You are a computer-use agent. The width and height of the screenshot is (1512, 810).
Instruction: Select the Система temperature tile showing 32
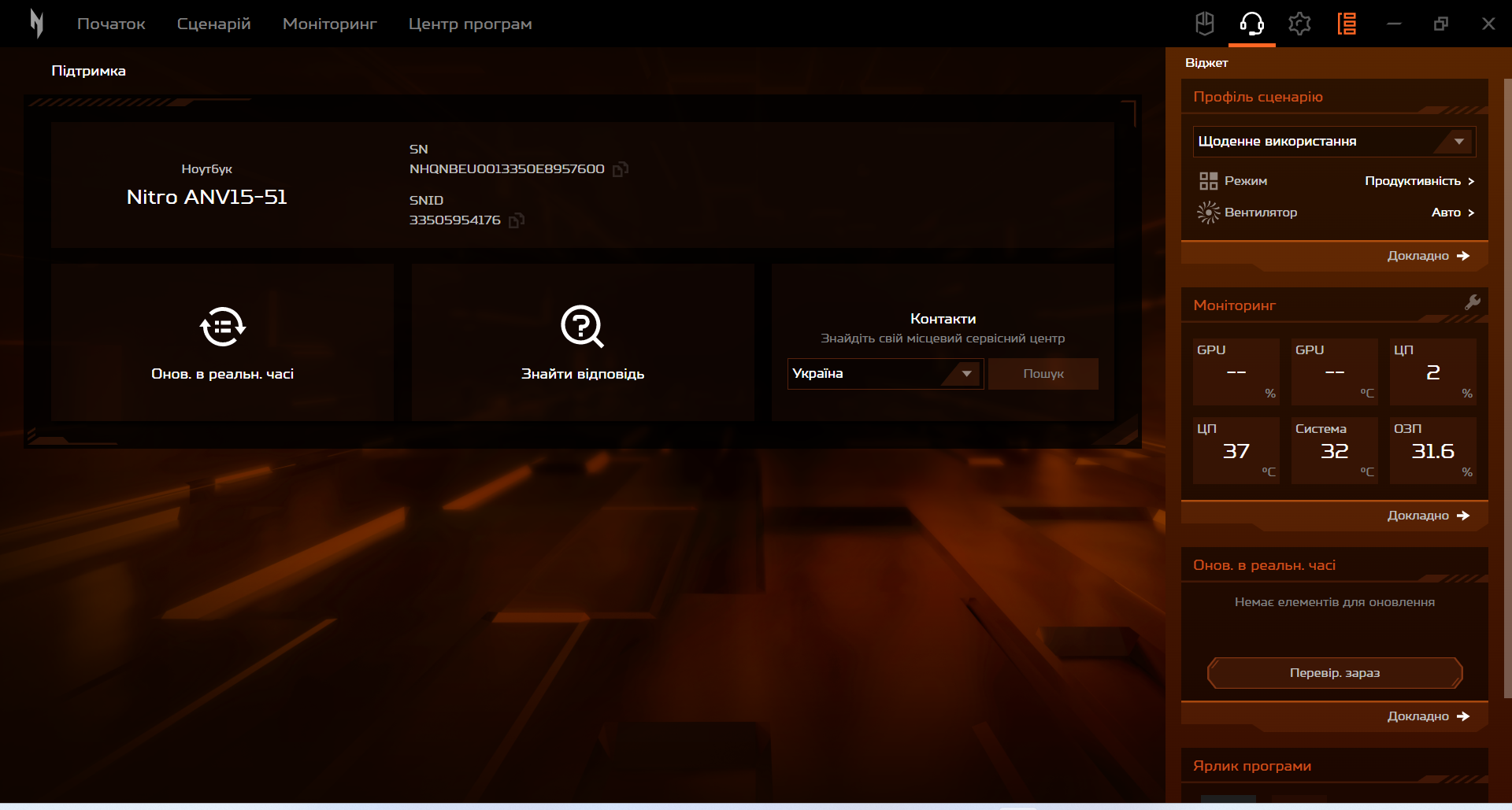pos(1335,450)
